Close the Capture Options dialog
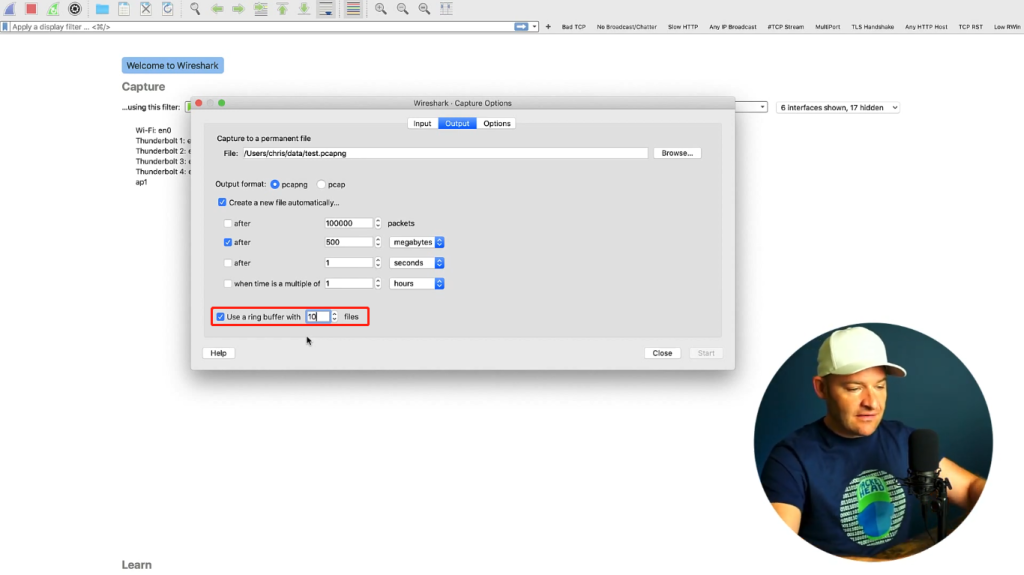This screenshot has height=575, width=1024. [x=662, y=353]
